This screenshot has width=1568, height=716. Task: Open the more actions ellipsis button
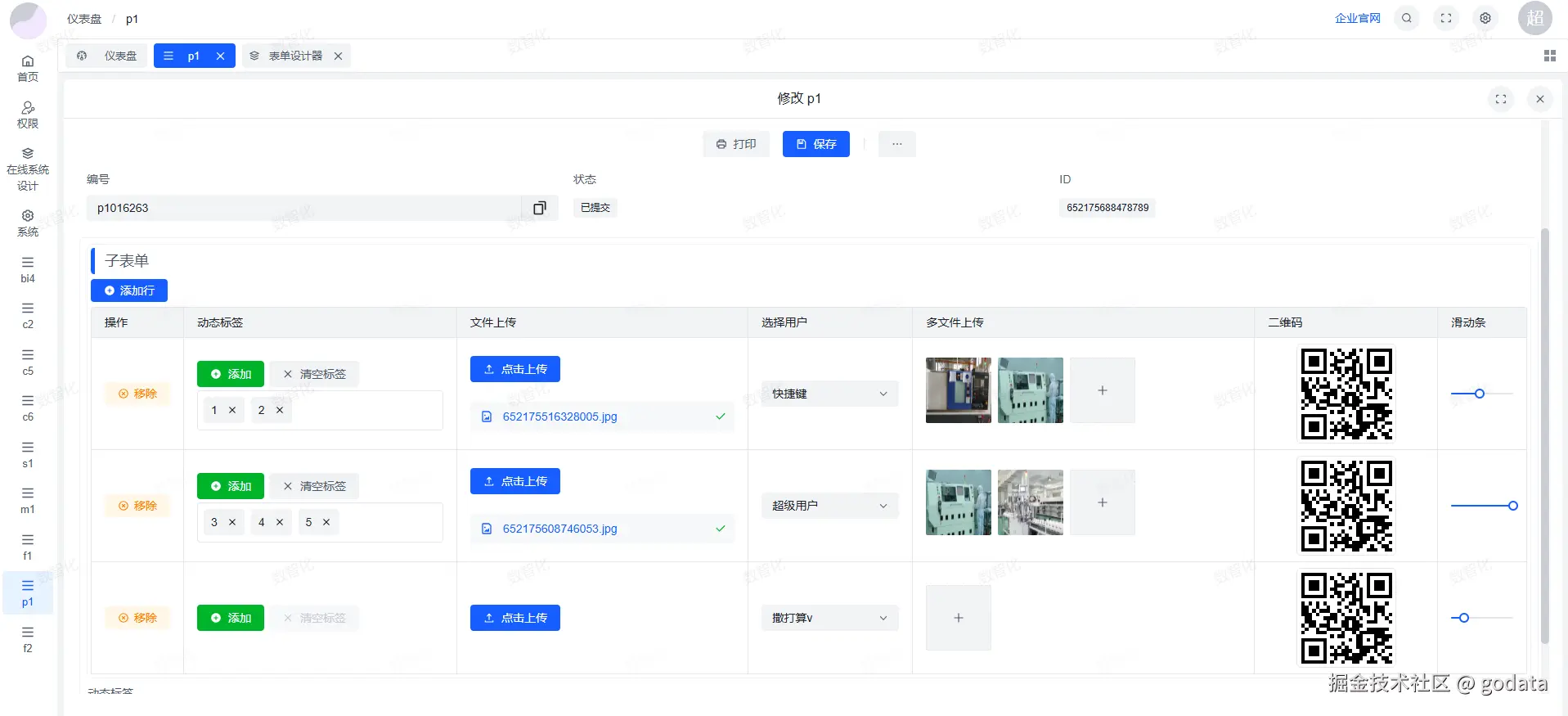point(897,144)
